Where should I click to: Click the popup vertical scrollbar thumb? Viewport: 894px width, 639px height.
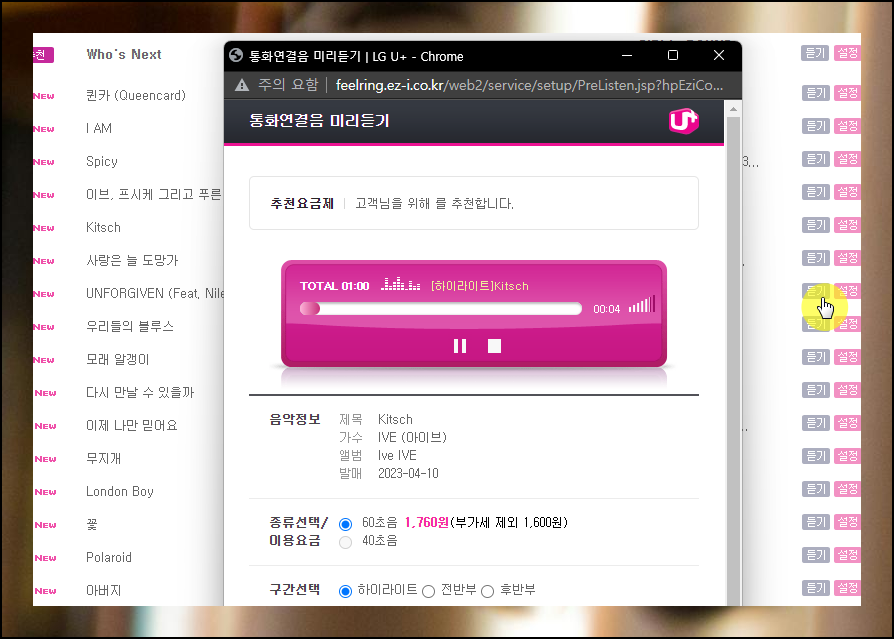coord(733,359)
